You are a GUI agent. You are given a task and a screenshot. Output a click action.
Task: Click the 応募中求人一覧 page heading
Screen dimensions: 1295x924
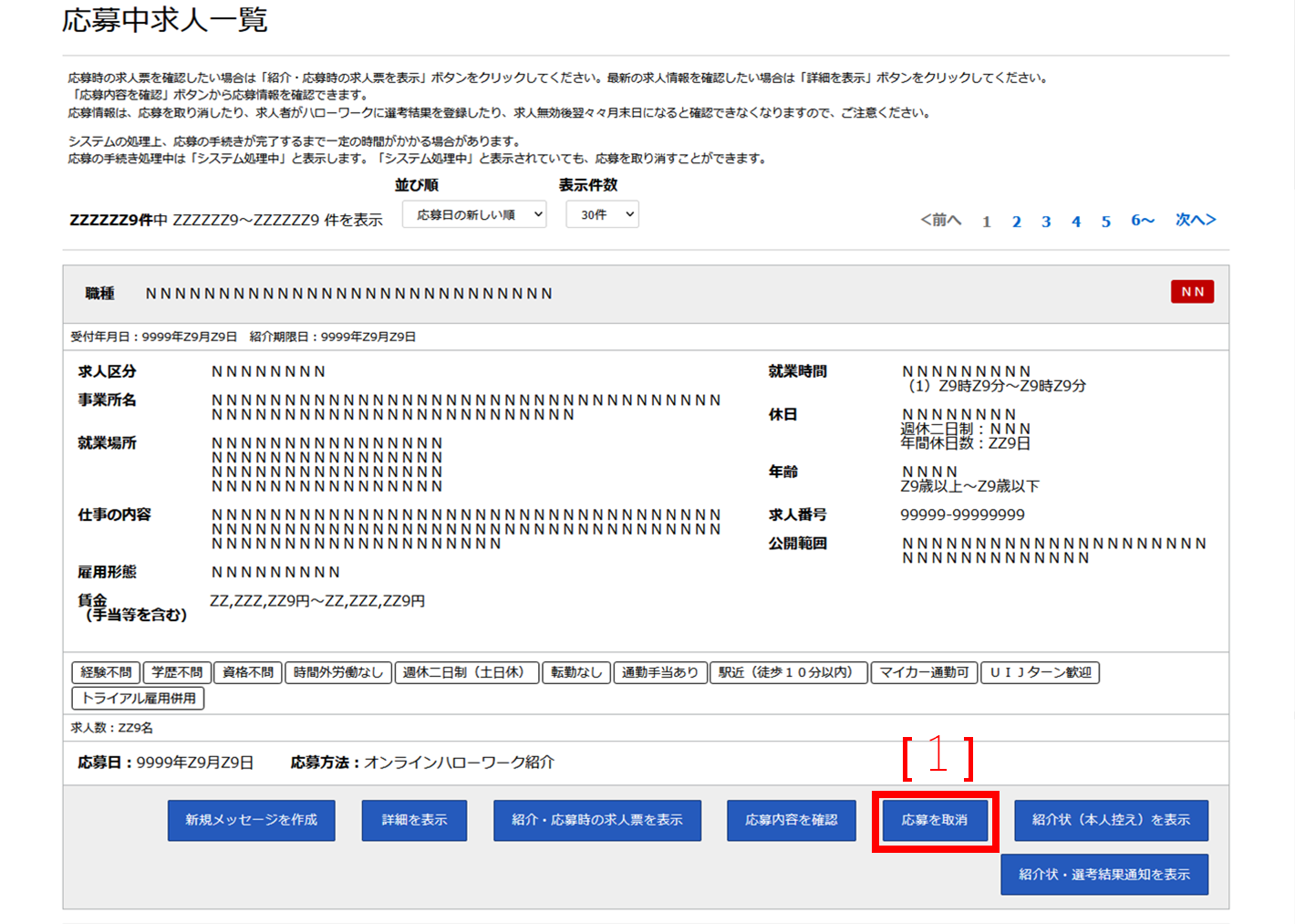point(165,20)
